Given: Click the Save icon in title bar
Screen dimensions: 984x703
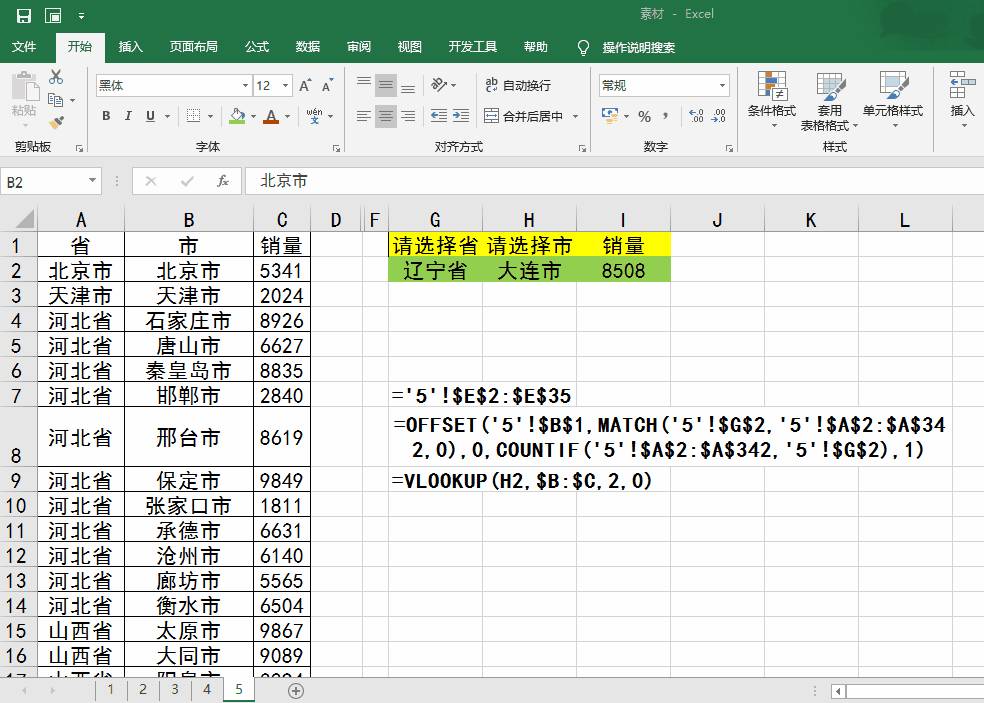Looking at the screenshot, I should [23, 15].
